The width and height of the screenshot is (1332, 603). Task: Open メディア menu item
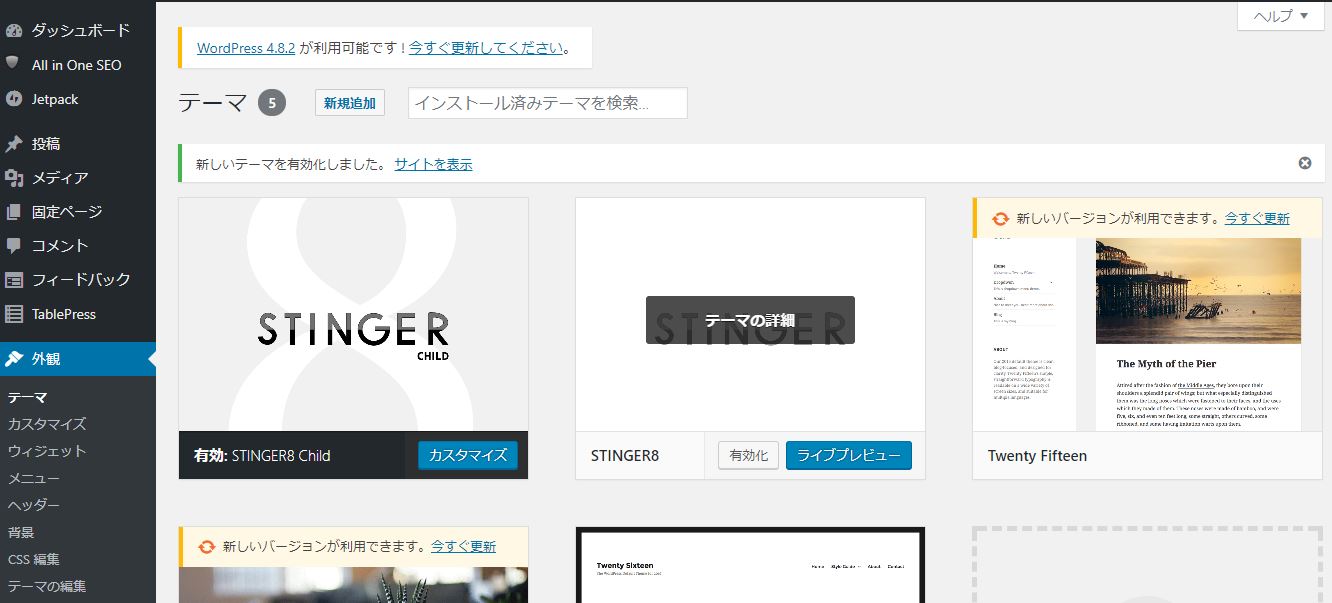(78, 178)
